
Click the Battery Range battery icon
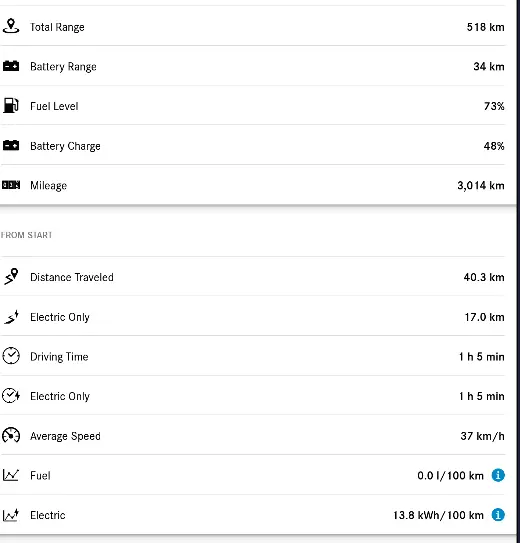tap(11, 66)
